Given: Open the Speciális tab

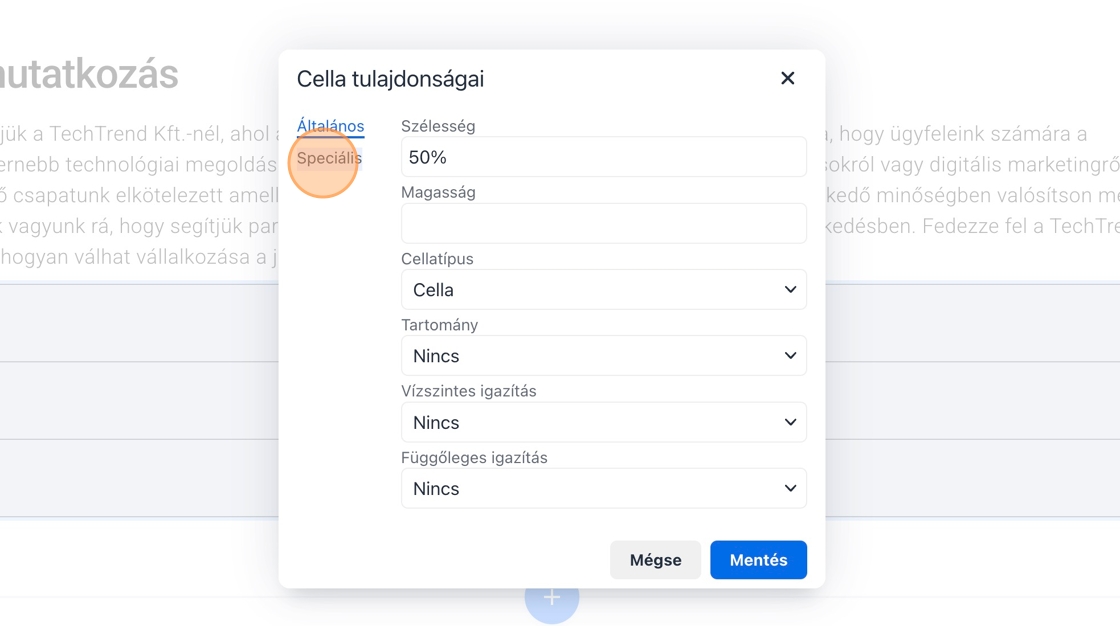Looking at the screenshot, I should [x=329, y=158].
